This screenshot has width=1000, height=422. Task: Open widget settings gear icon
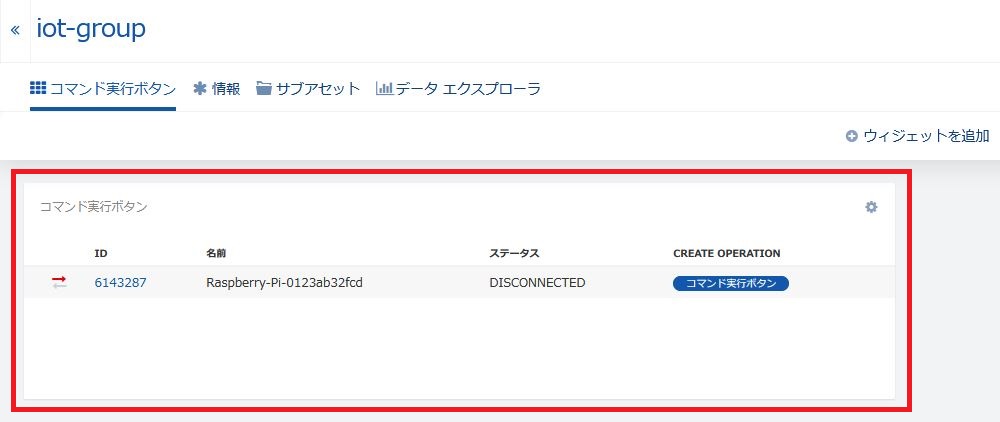pos(871,207)
